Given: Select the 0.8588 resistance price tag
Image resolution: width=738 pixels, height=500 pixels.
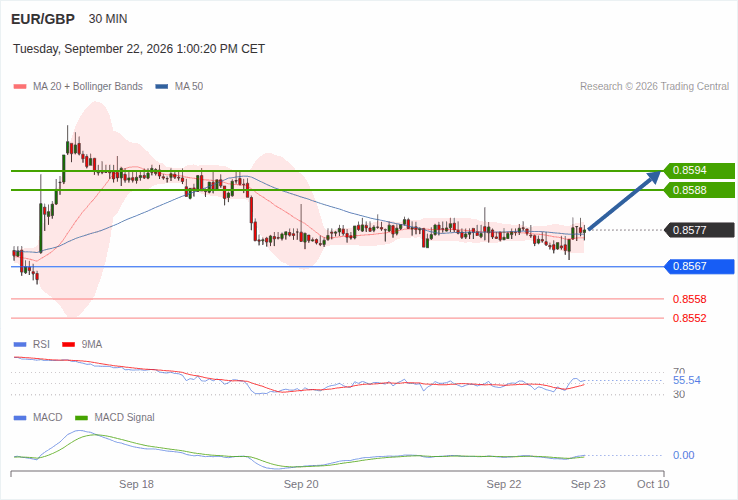Looking at the screenshot, I should point(699,190).
